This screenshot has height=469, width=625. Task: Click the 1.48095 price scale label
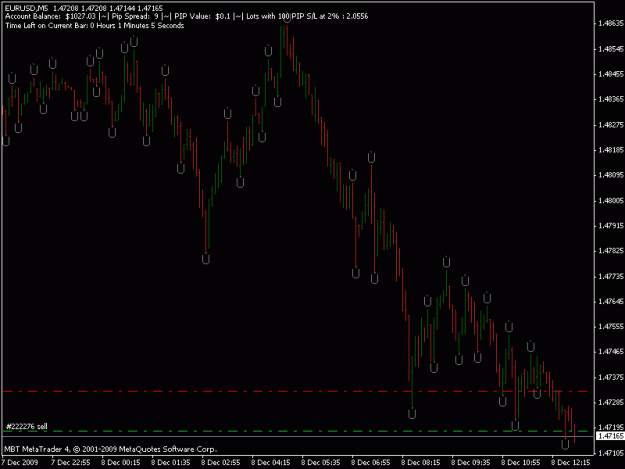click(611, 175)
